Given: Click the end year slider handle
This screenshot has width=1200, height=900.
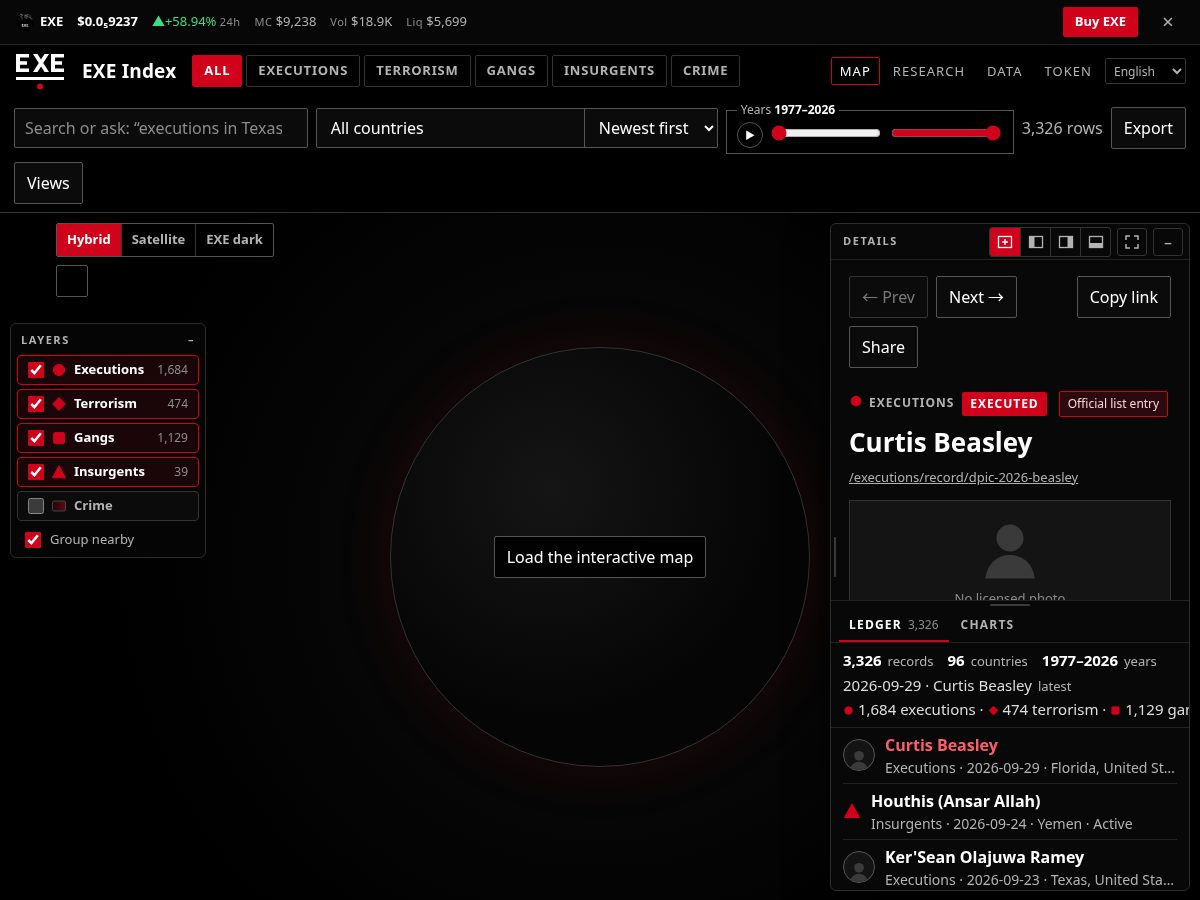Looking at the screenshot, I should (993, 133).
